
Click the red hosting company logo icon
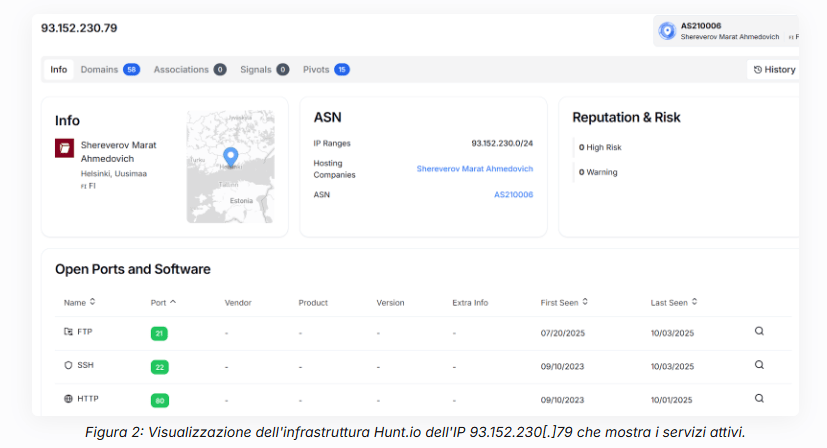click(64, 148)
